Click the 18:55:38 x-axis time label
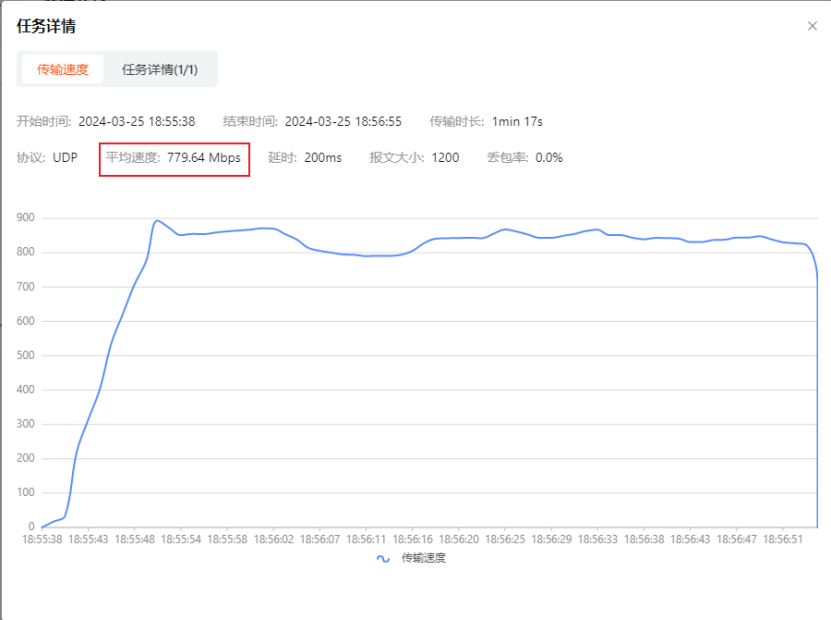The image size is (831, 620). click(42, 538)
